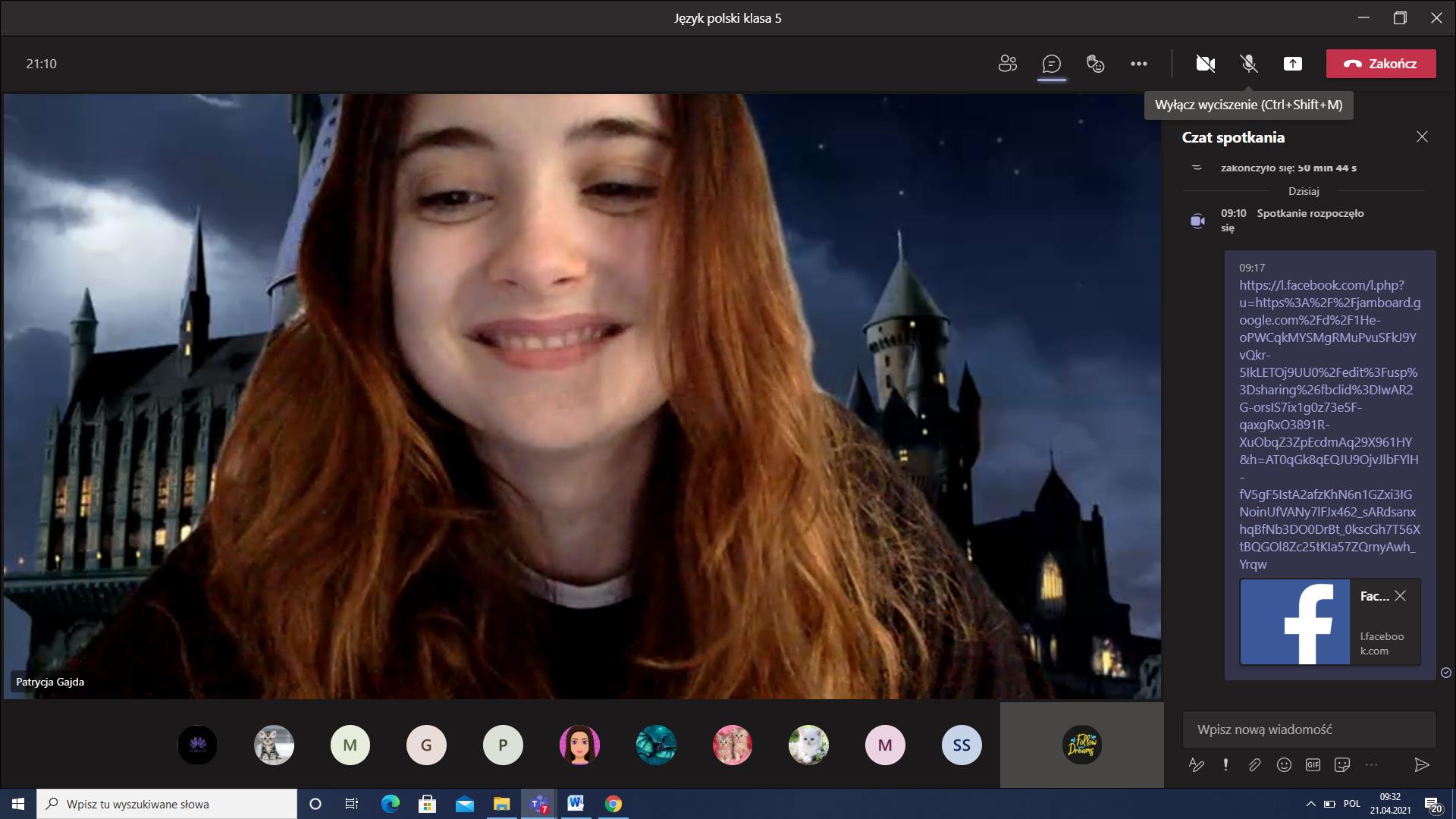The width and height of the screenshot is (1456, 819).
Task: Expand more messaging options ellipsis
Action: click(1371, 765)
